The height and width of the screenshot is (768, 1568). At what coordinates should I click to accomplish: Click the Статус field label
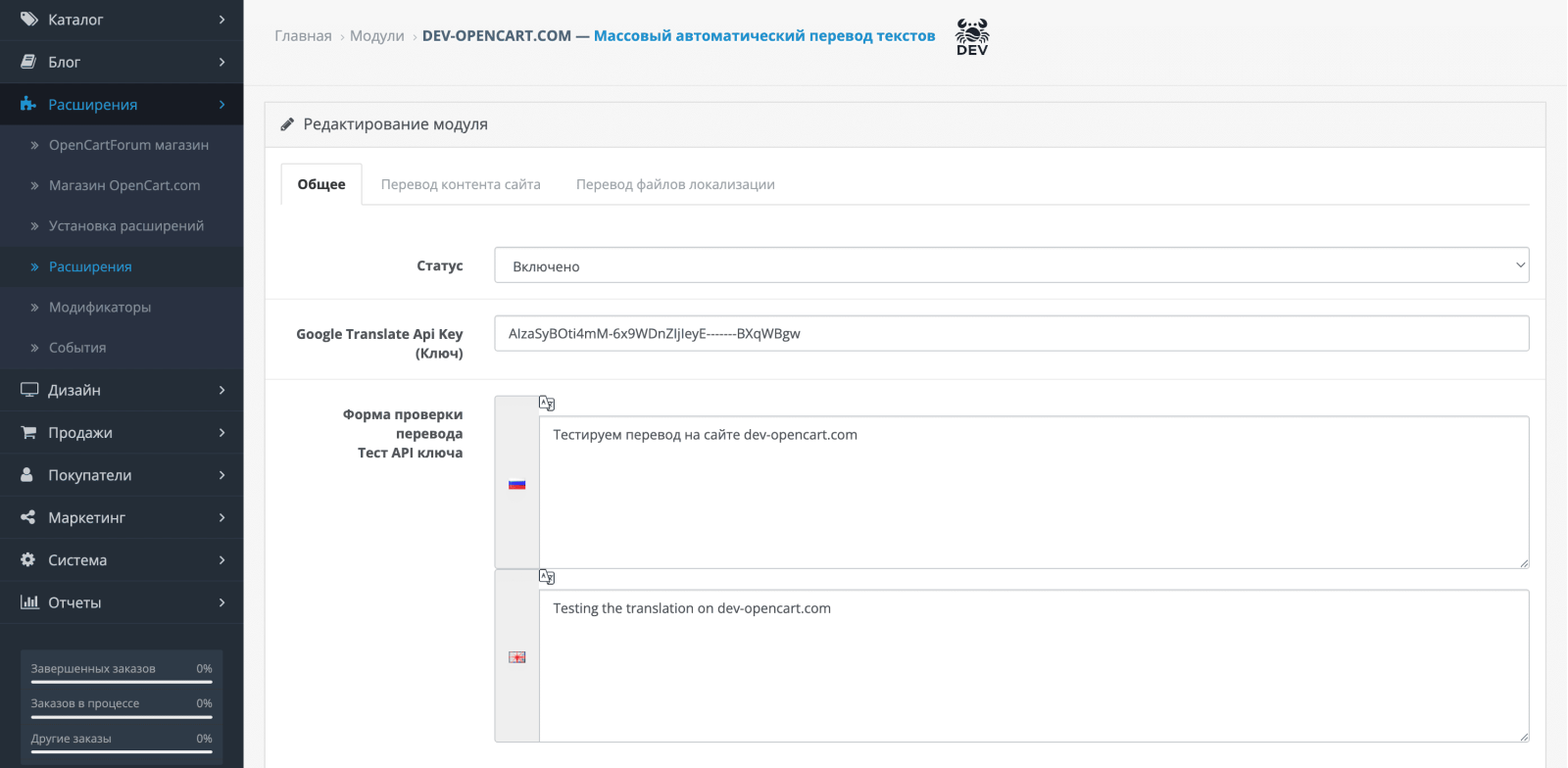pyautogui.click(x=440, y=265)
